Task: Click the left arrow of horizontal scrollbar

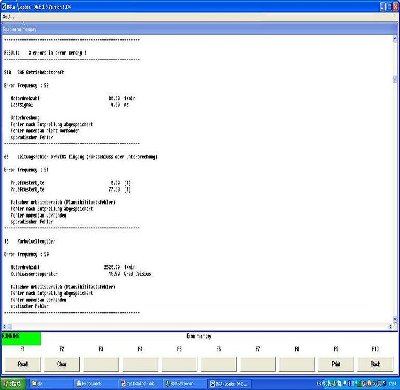Action: coord(5,326)
